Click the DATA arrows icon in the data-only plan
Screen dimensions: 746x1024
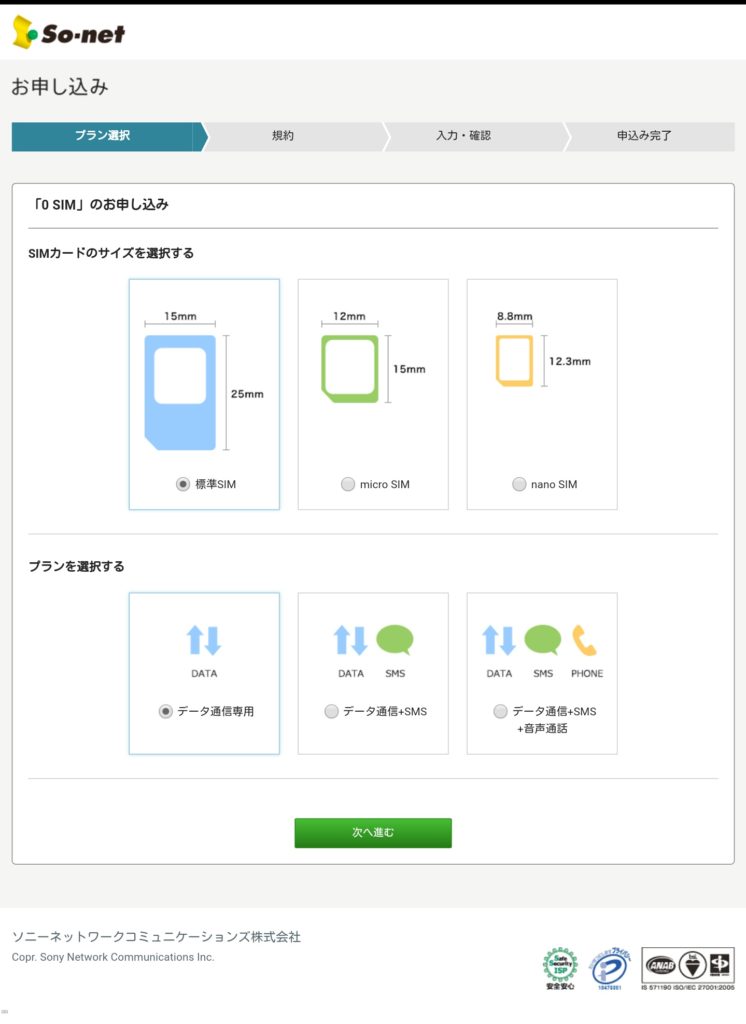204,640
